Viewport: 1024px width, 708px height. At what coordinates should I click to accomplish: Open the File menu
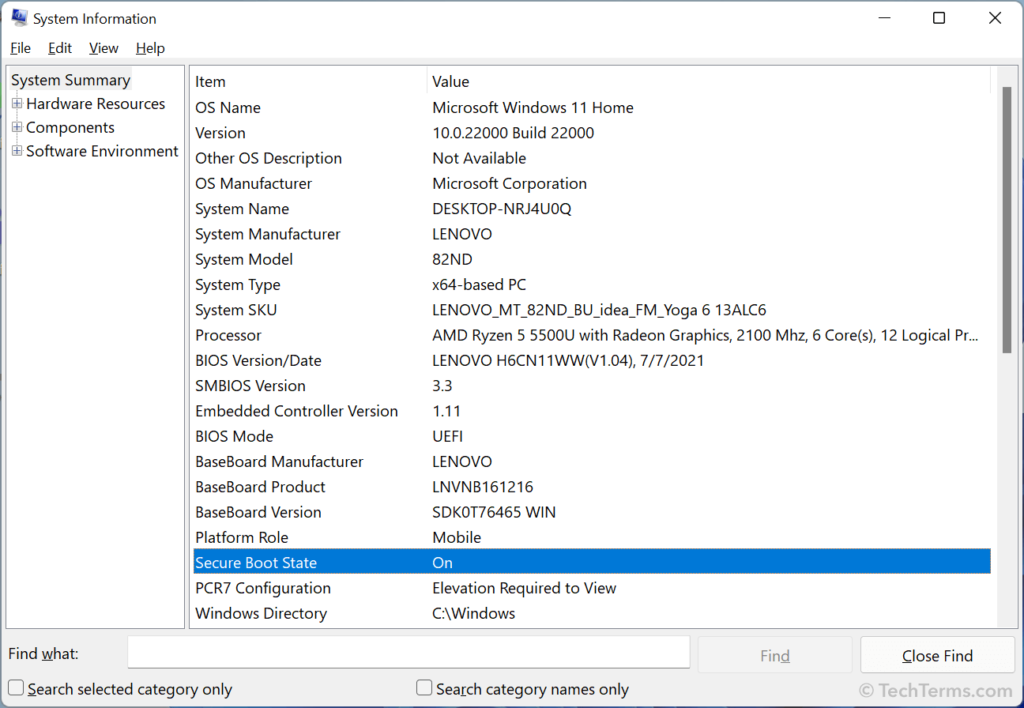tap(20, 47)
